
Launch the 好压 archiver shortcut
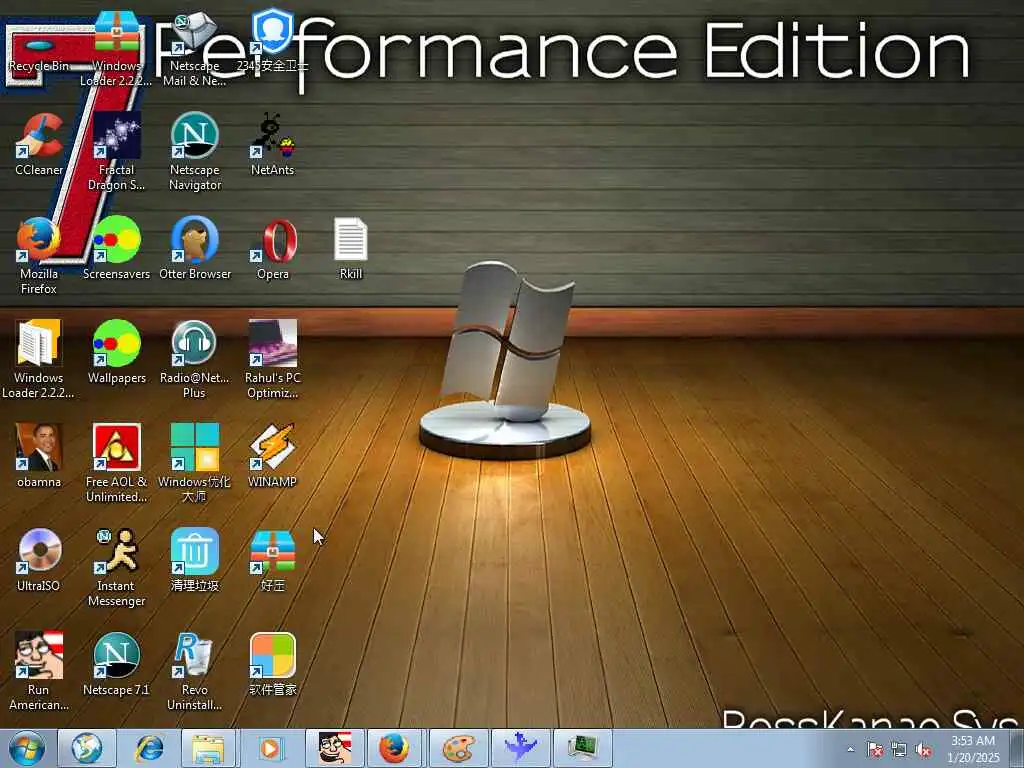(x=272, y=560)
